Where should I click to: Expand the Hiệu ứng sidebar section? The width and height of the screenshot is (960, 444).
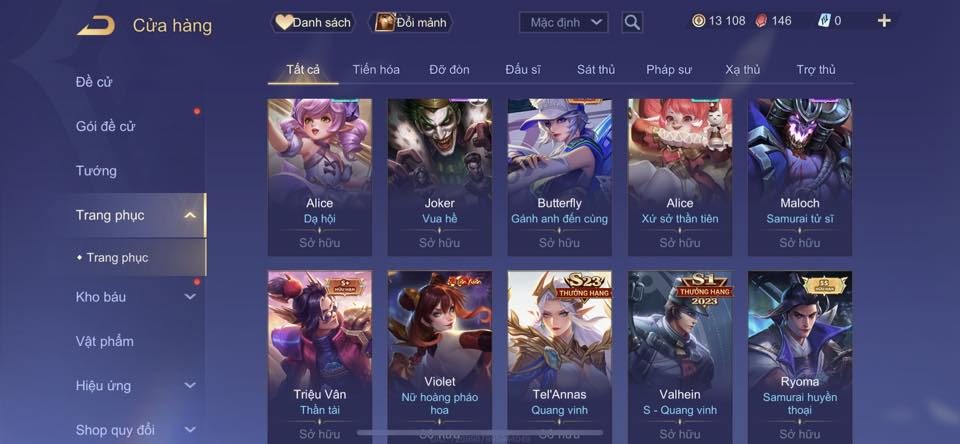[x=190, y=386]
